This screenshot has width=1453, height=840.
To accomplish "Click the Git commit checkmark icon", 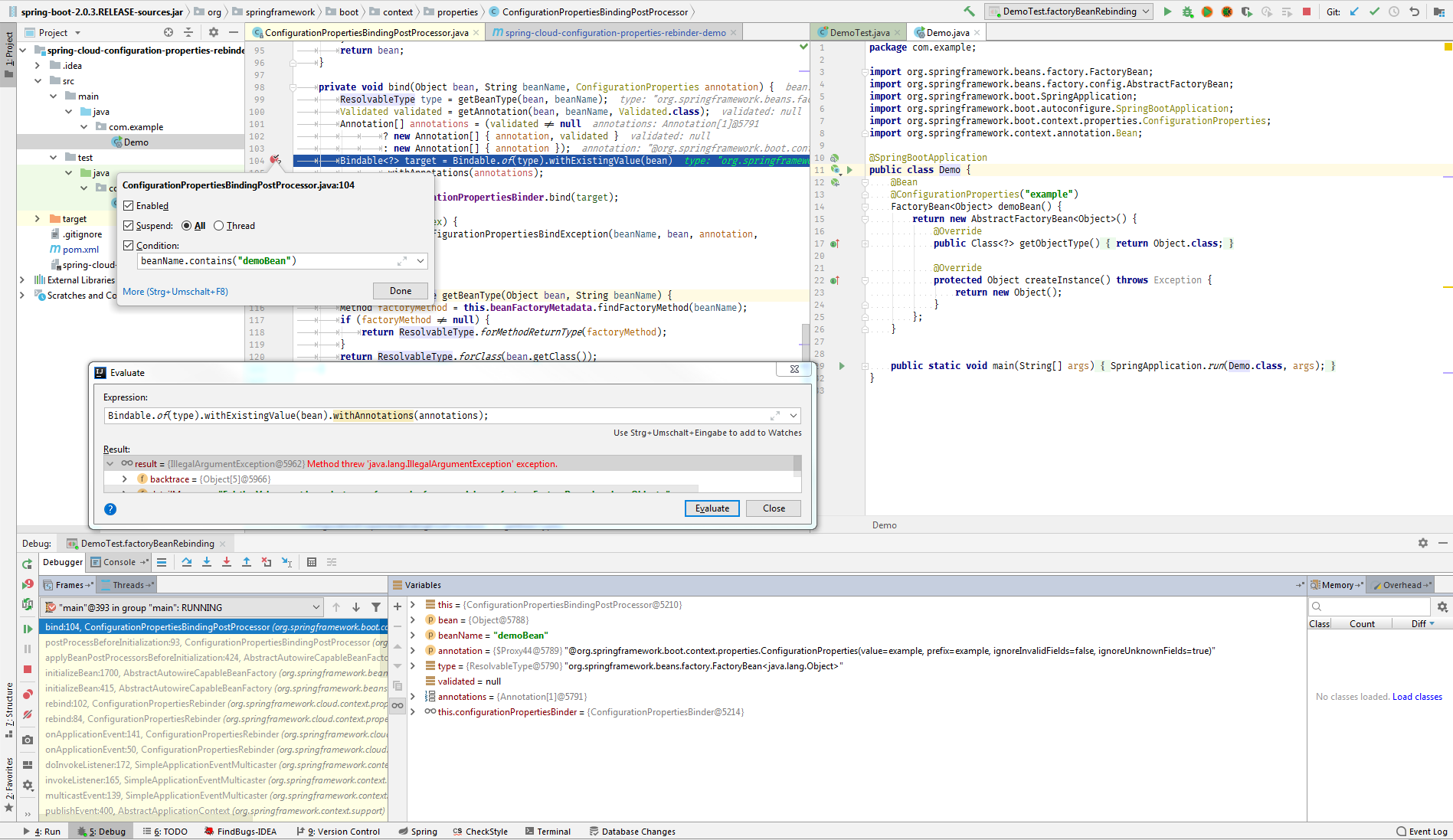I will [x=1373, y=11].
